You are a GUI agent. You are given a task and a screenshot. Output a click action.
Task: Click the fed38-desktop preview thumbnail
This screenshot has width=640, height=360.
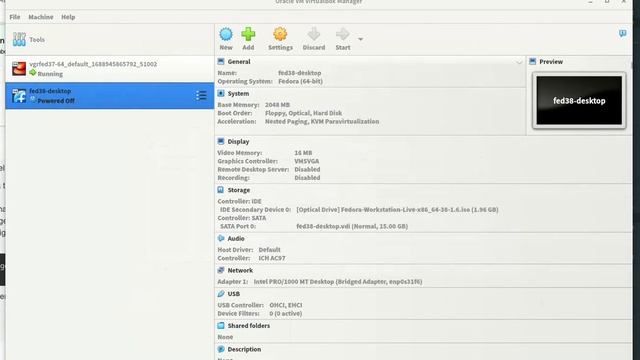pyautogui.click(x=579, y=100)
